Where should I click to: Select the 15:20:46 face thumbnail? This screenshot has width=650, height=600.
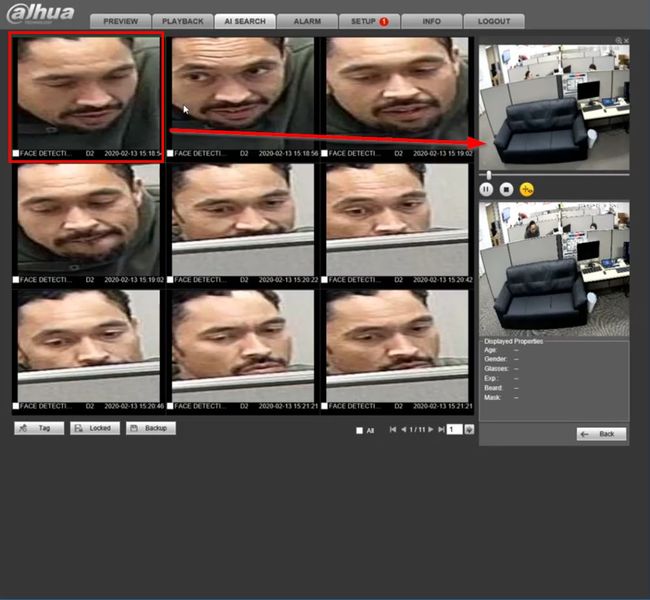pos(88,346)
